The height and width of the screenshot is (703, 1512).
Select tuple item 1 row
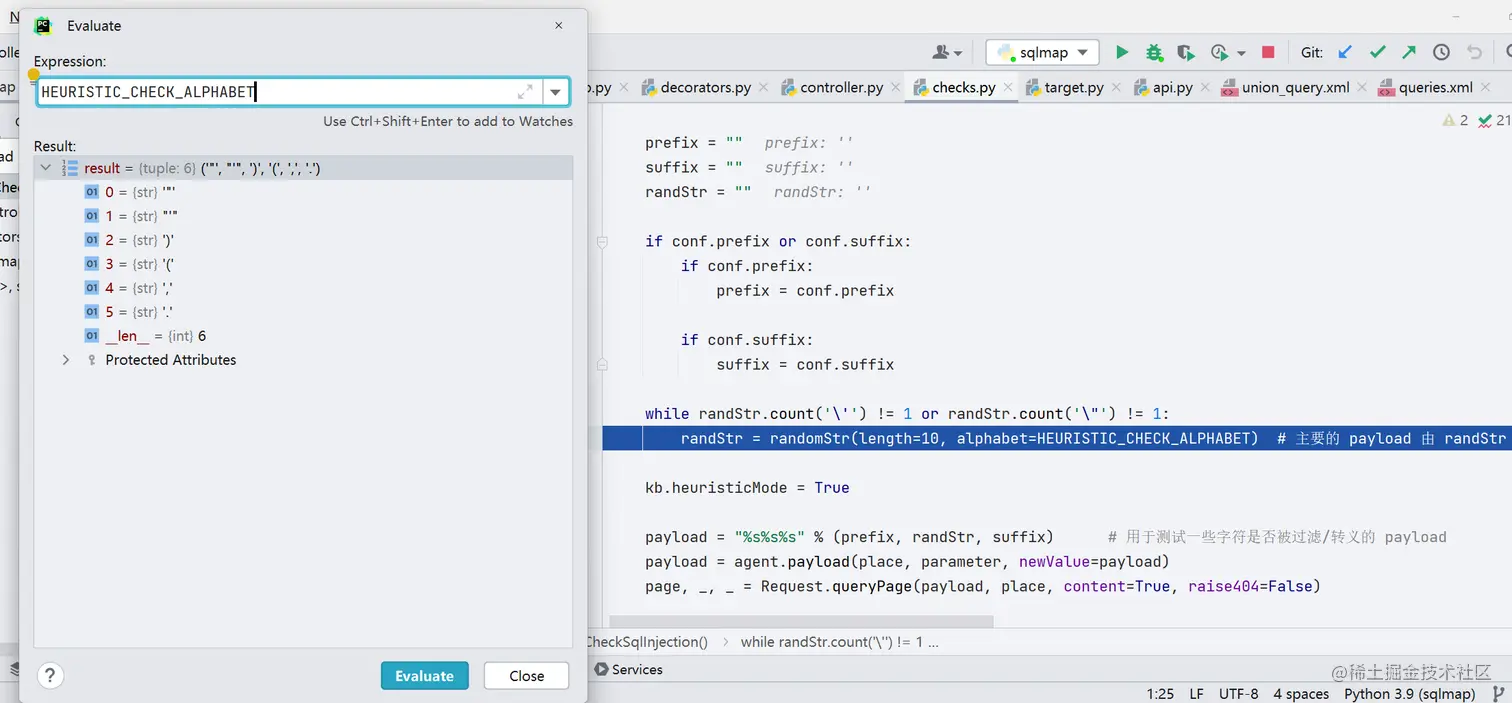tap(303, 216)
